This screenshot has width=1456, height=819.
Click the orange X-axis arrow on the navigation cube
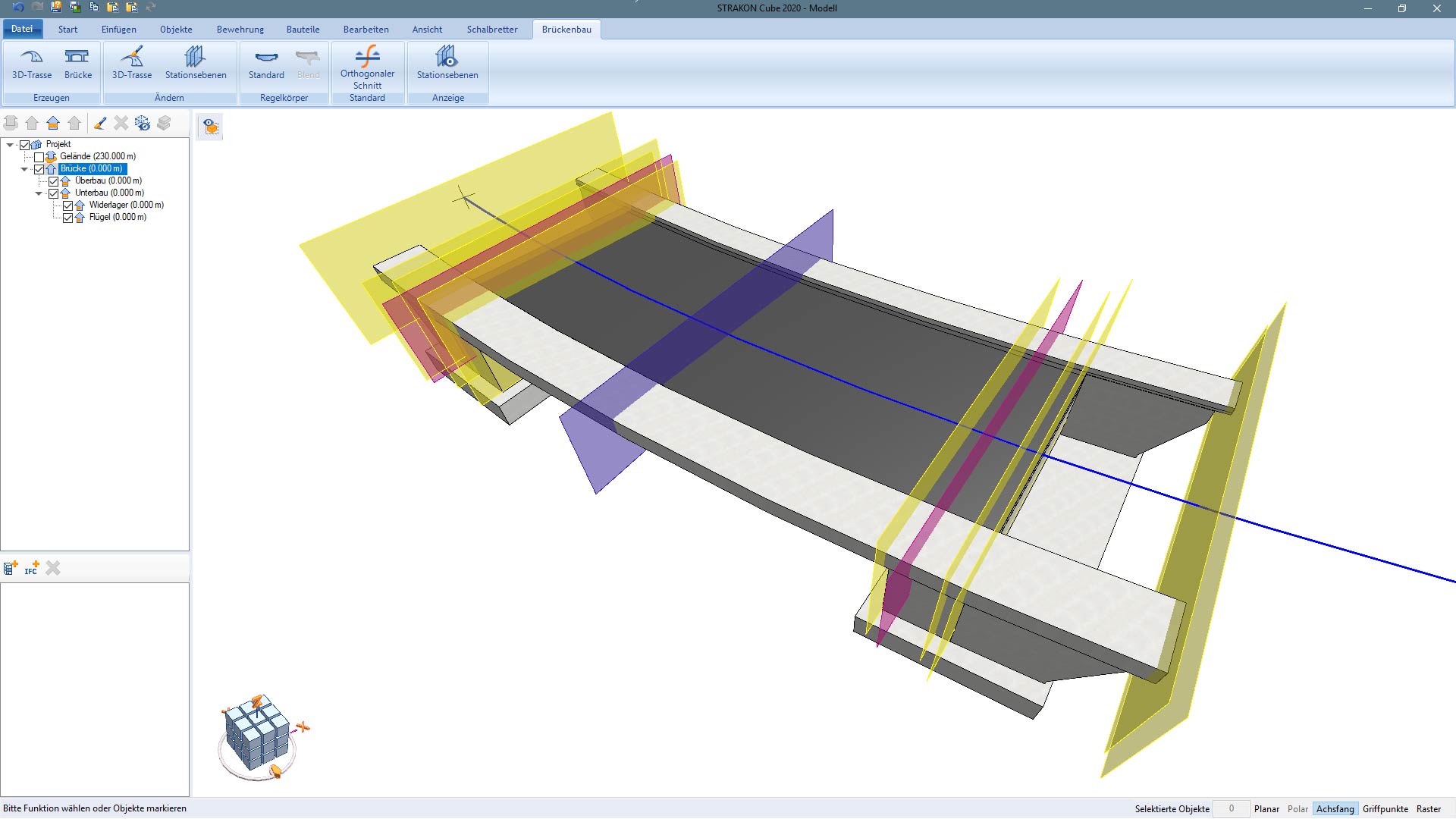[x=303, y=727]
